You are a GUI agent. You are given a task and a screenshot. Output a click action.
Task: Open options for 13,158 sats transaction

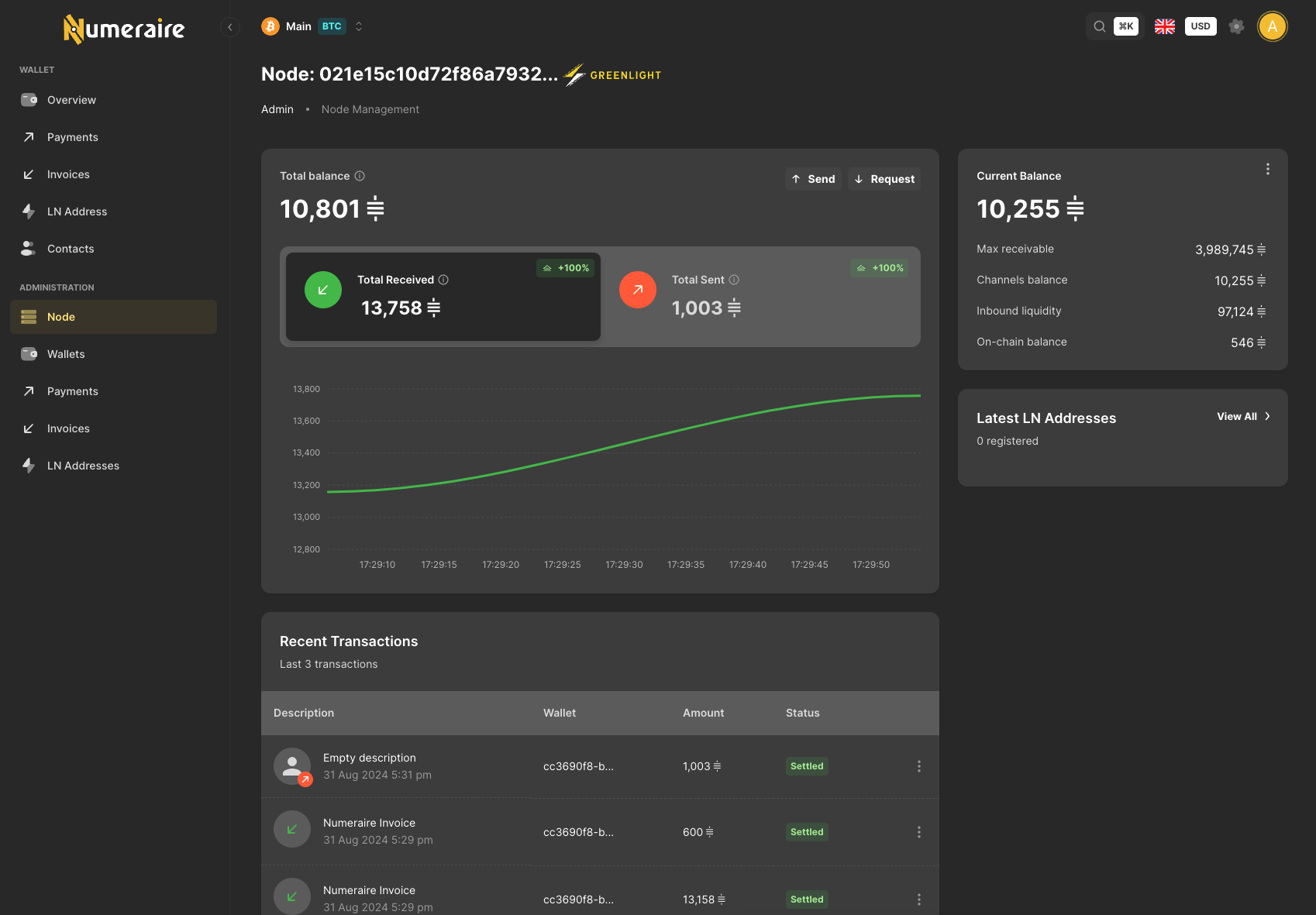919,900
